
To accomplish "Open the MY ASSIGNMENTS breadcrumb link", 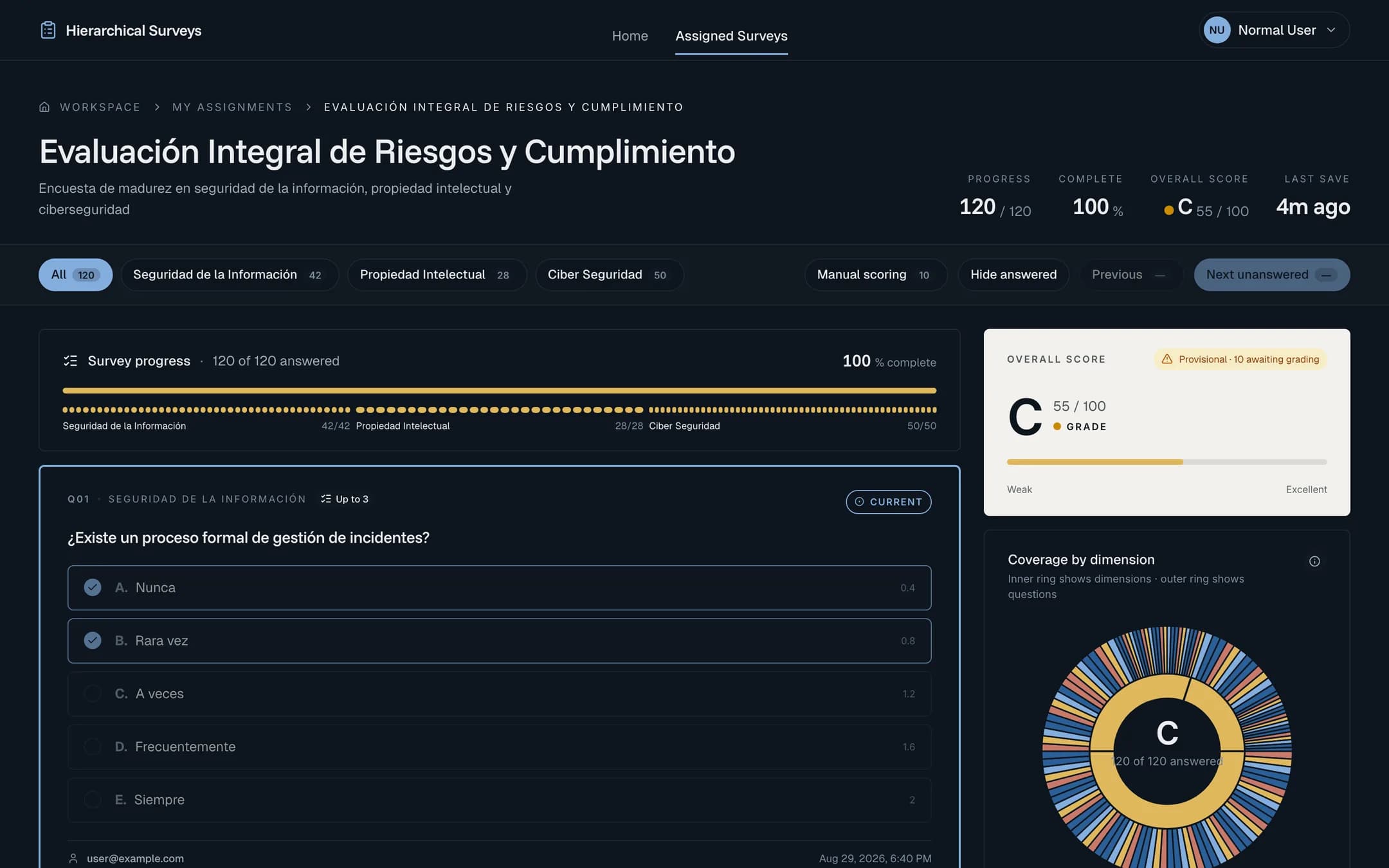I will pyautogui.click(x=232, y=107).
